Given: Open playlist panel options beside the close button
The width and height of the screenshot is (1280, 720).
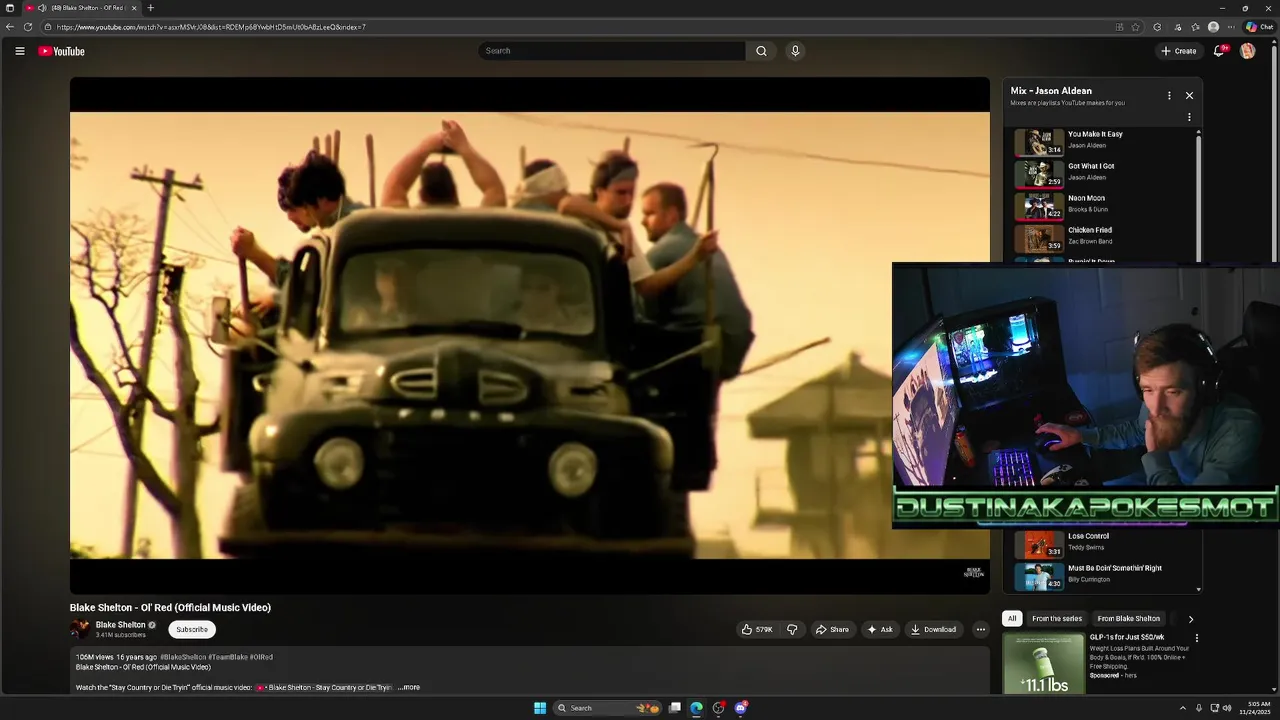Looking at the screenshot, I should pos(1169,96).
